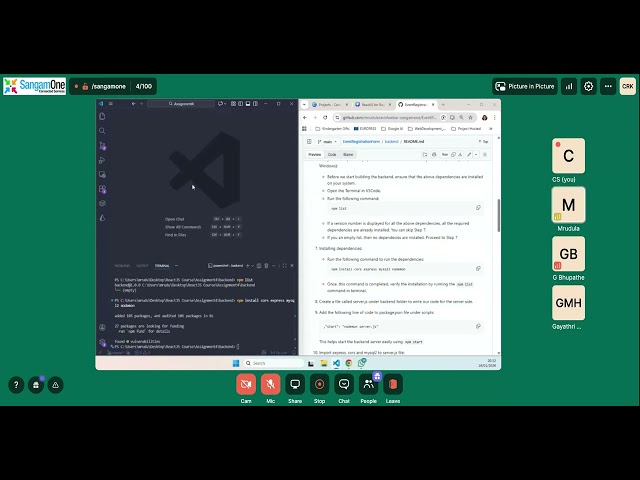Expand the bookmarks overflow chevron

(x=491, y=129)
